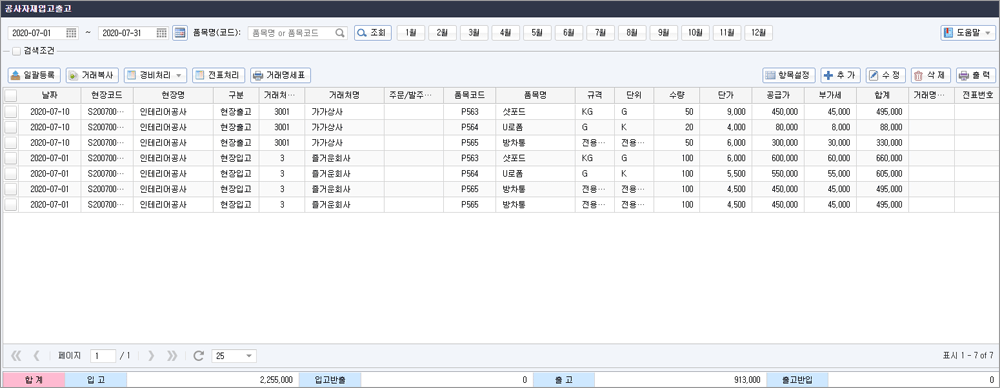This screenshot has height=388, width=1000.
Task: Select the 2월 month button
Action: [x=442, y=33]
